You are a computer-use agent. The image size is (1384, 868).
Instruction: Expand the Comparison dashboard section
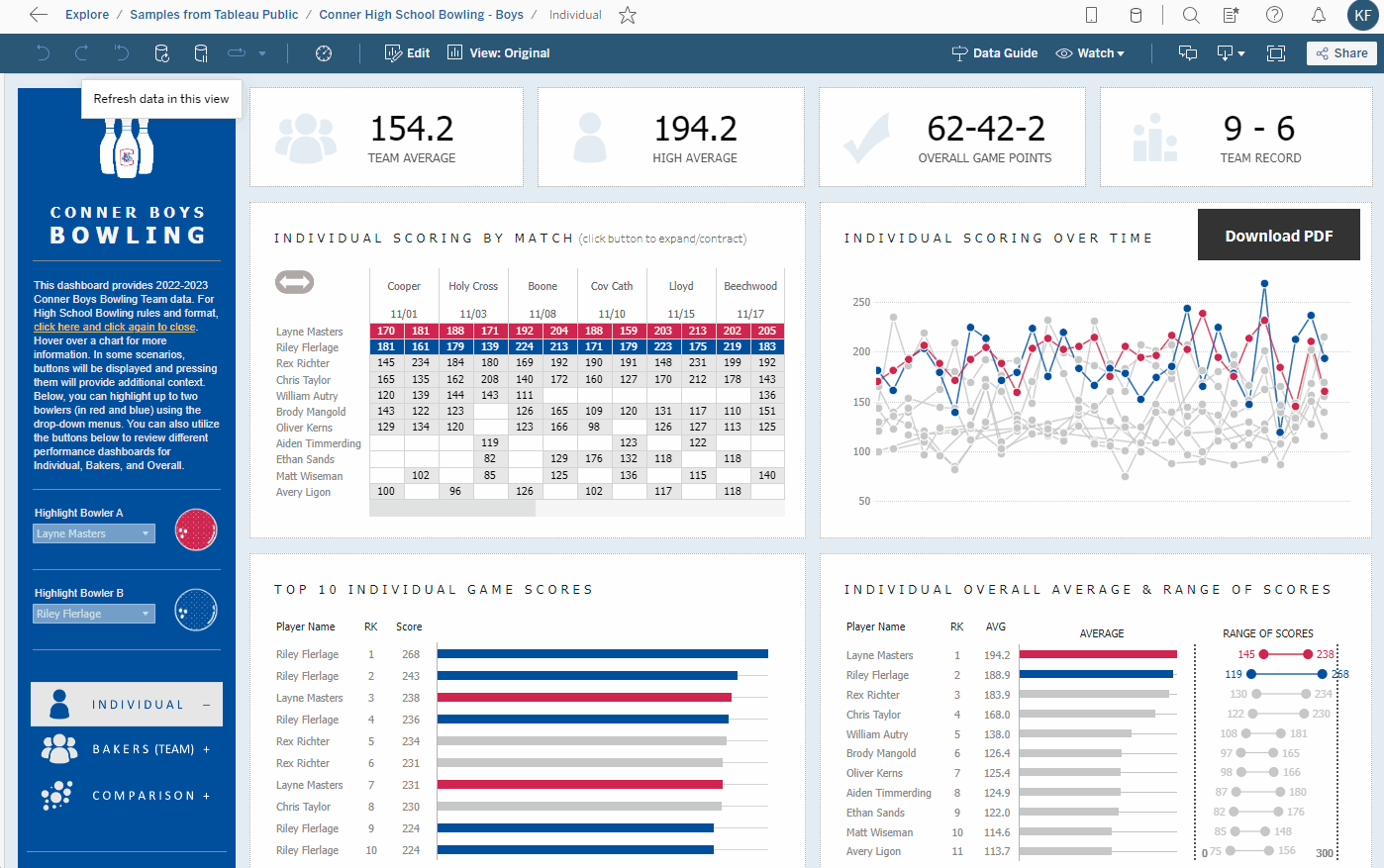pyautogui.click(x=126, y=796)
